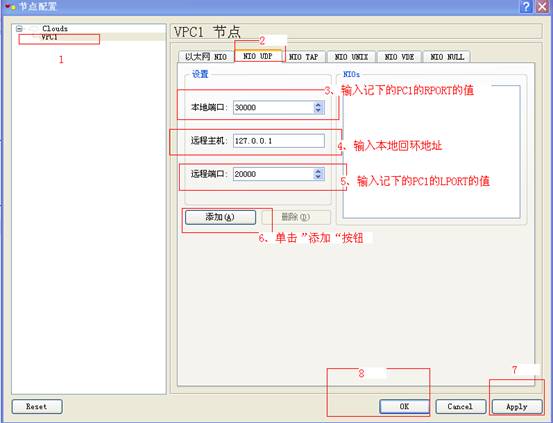This screenshot has width=553, height=423.
Task: Increase the 远程端口 value with up arrow
Action: tap(318, 171)
